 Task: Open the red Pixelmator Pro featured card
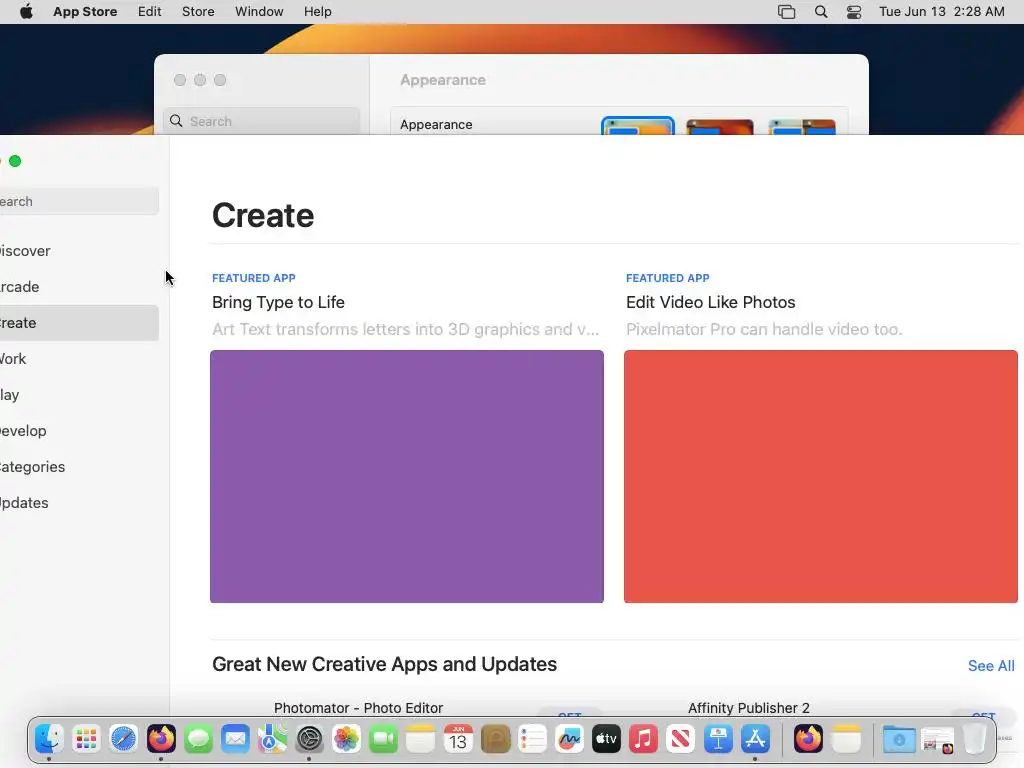coord(821,476)
